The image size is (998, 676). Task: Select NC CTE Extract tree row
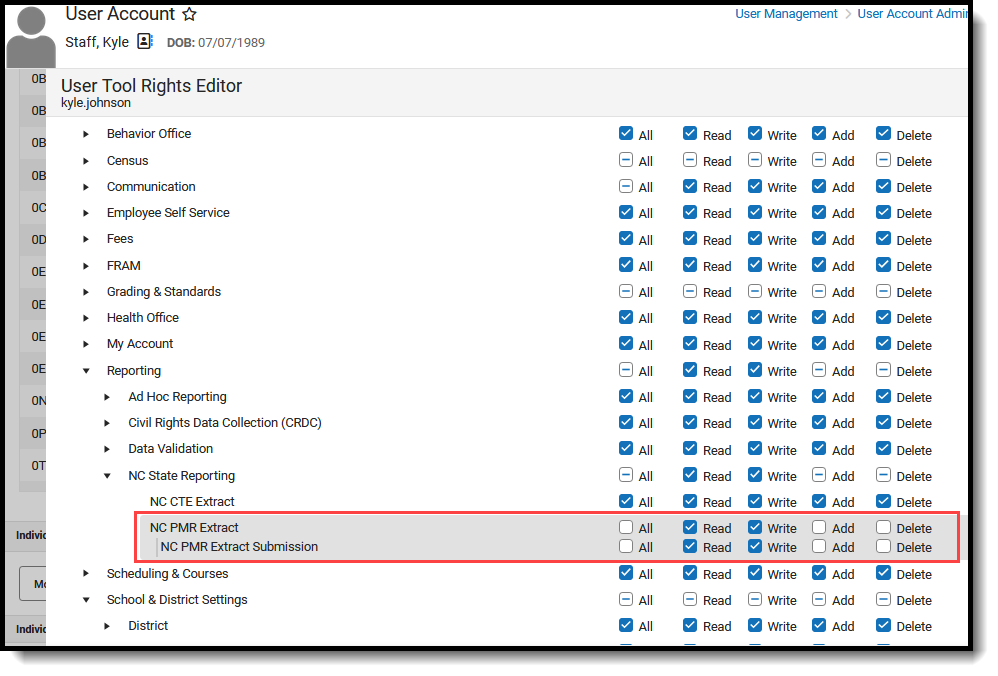(x=192, y=502)
